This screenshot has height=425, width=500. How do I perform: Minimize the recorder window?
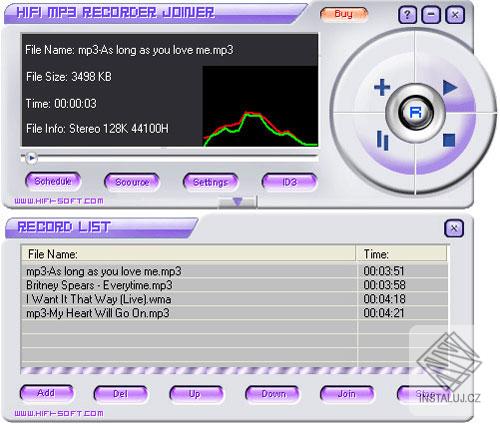431,15
